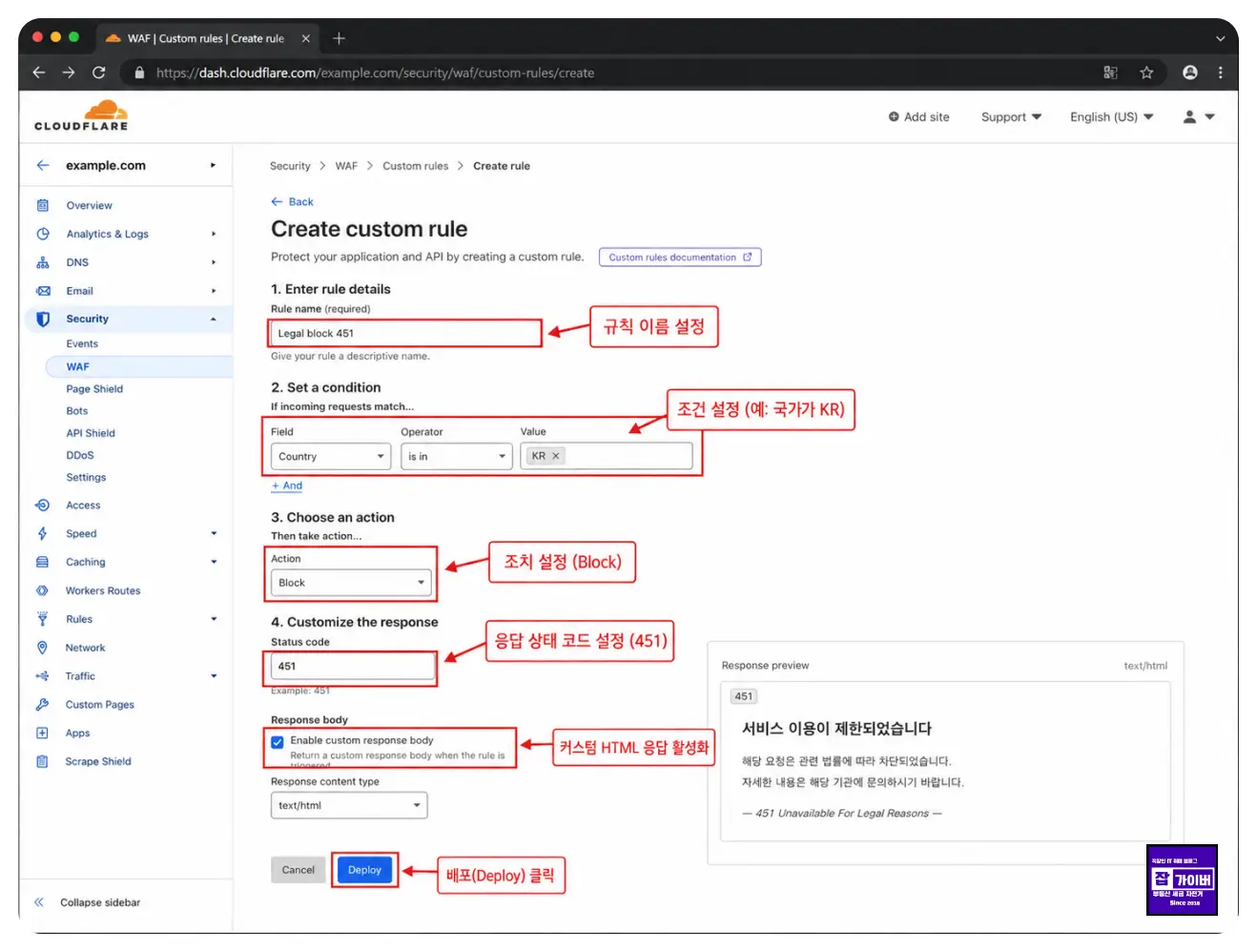The width and height of the screenshot is (1257, 952).
Task: Click the Network location pin icon
Action: pos(42,648)
